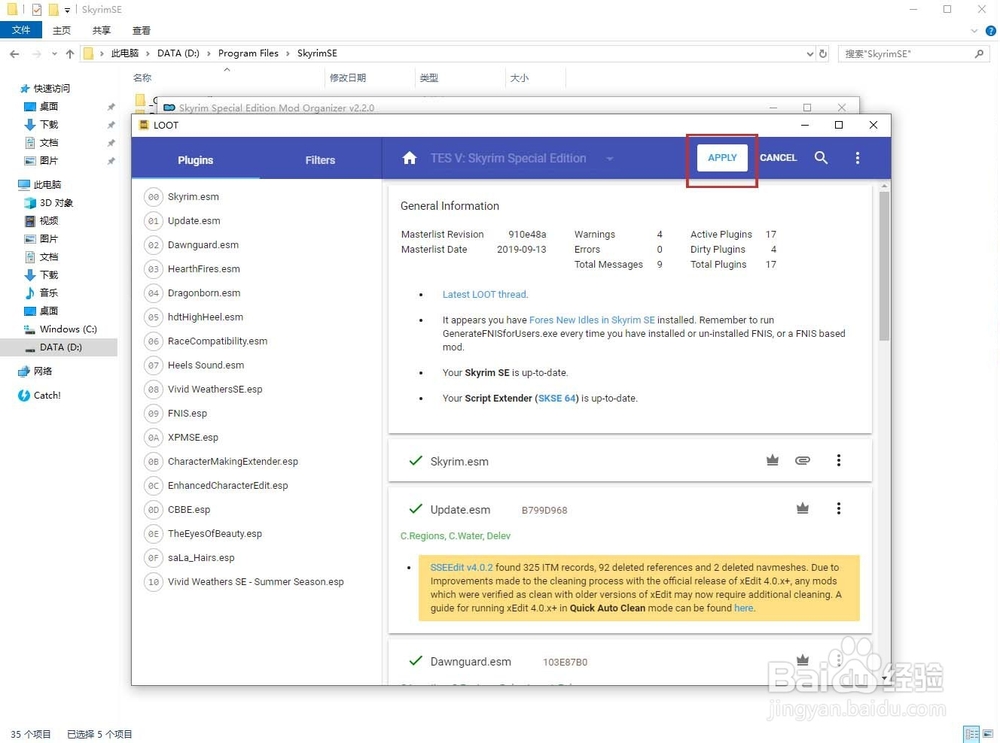Viewport: 1000px width, 743px height.
Task: Click the Explorer search magnifier icon
Action: 979,54
